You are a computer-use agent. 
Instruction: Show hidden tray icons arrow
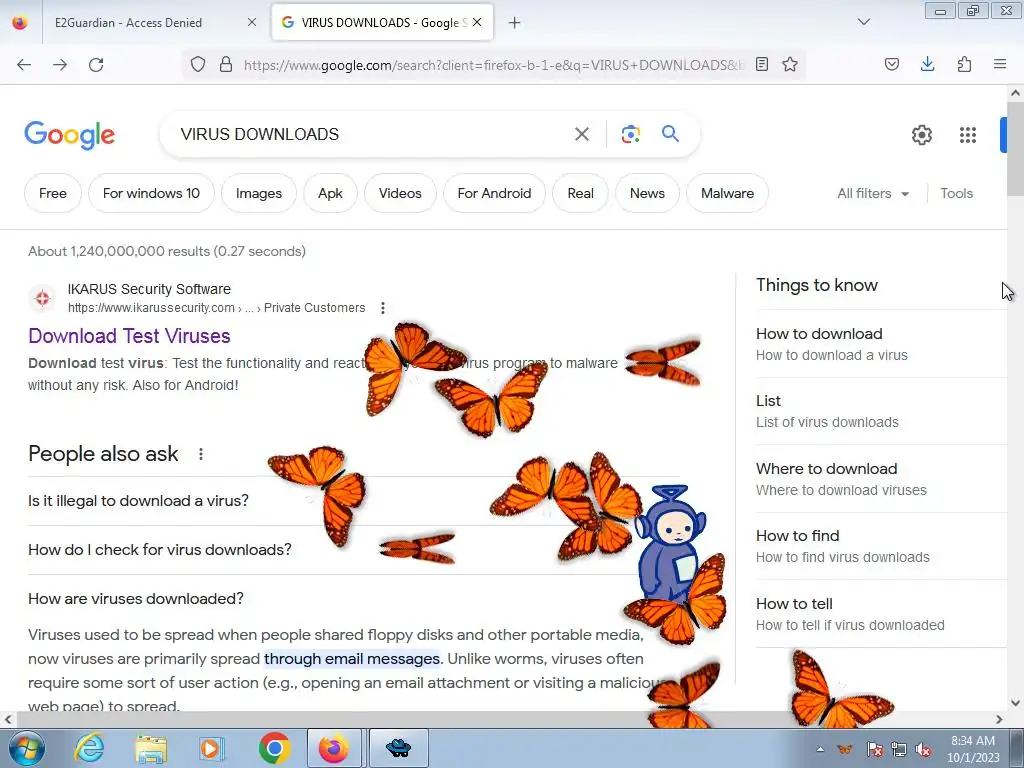820,749
